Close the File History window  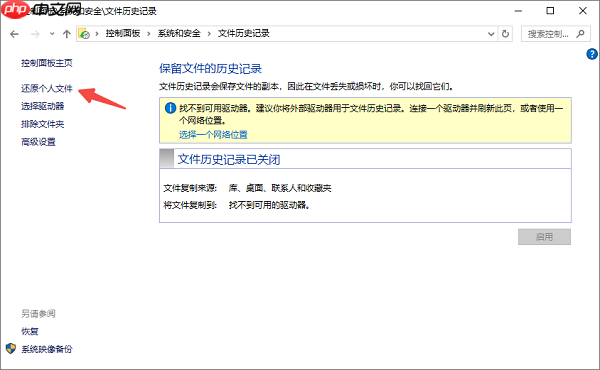pos(583,11)
